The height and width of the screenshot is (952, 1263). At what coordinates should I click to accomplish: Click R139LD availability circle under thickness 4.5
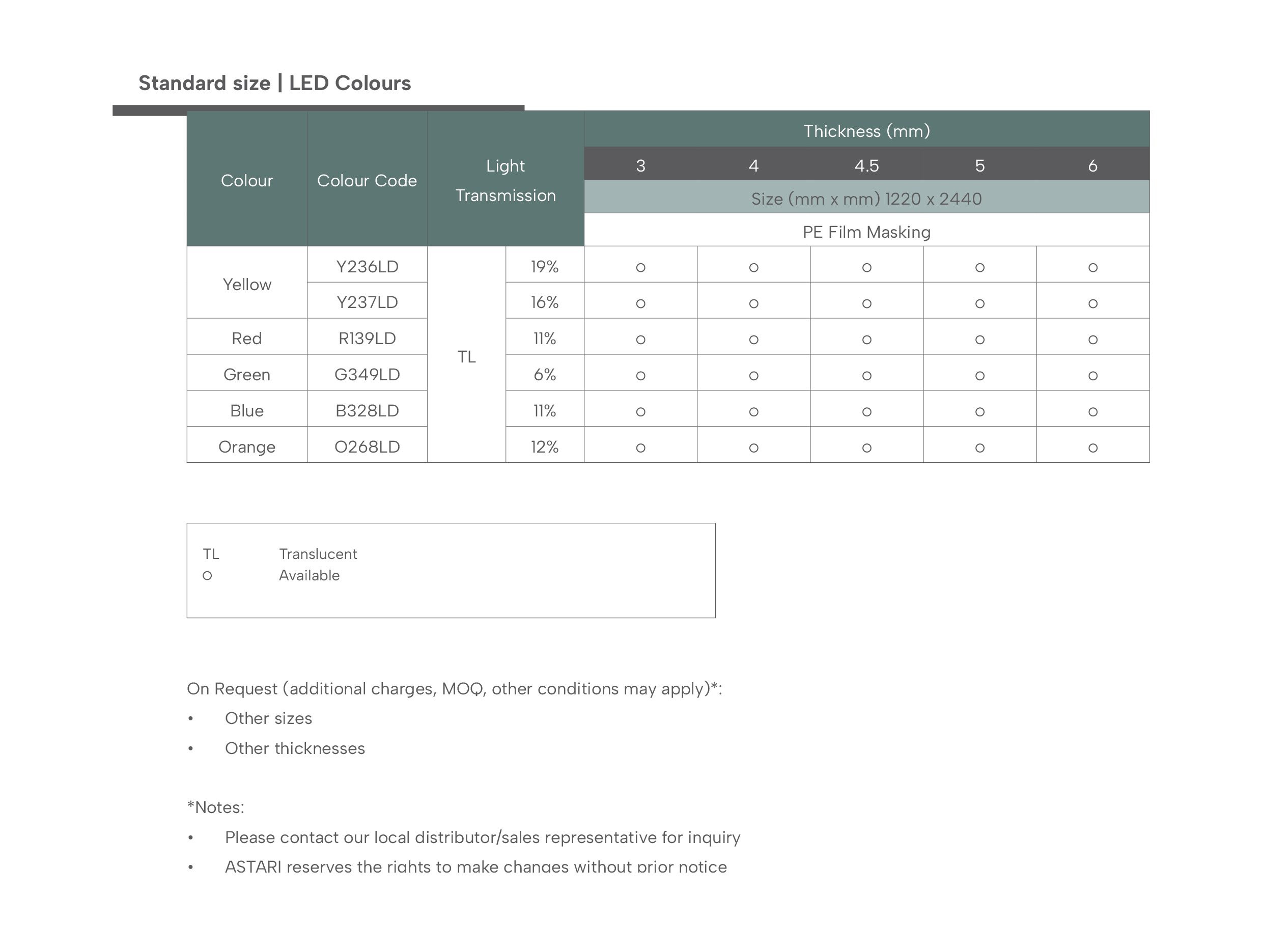(867, 339)
